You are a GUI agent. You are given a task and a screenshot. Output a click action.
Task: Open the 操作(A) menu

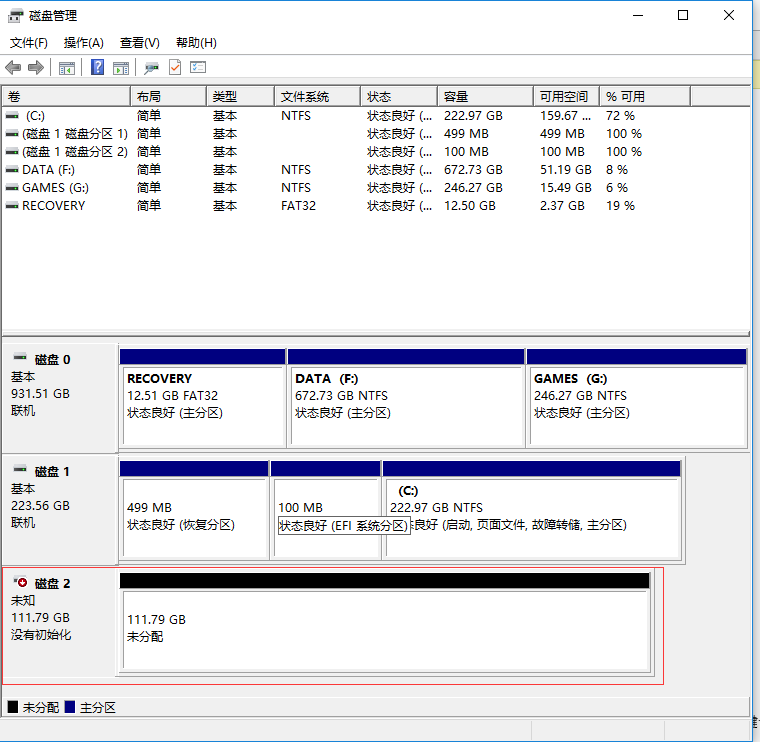point(83,43)
